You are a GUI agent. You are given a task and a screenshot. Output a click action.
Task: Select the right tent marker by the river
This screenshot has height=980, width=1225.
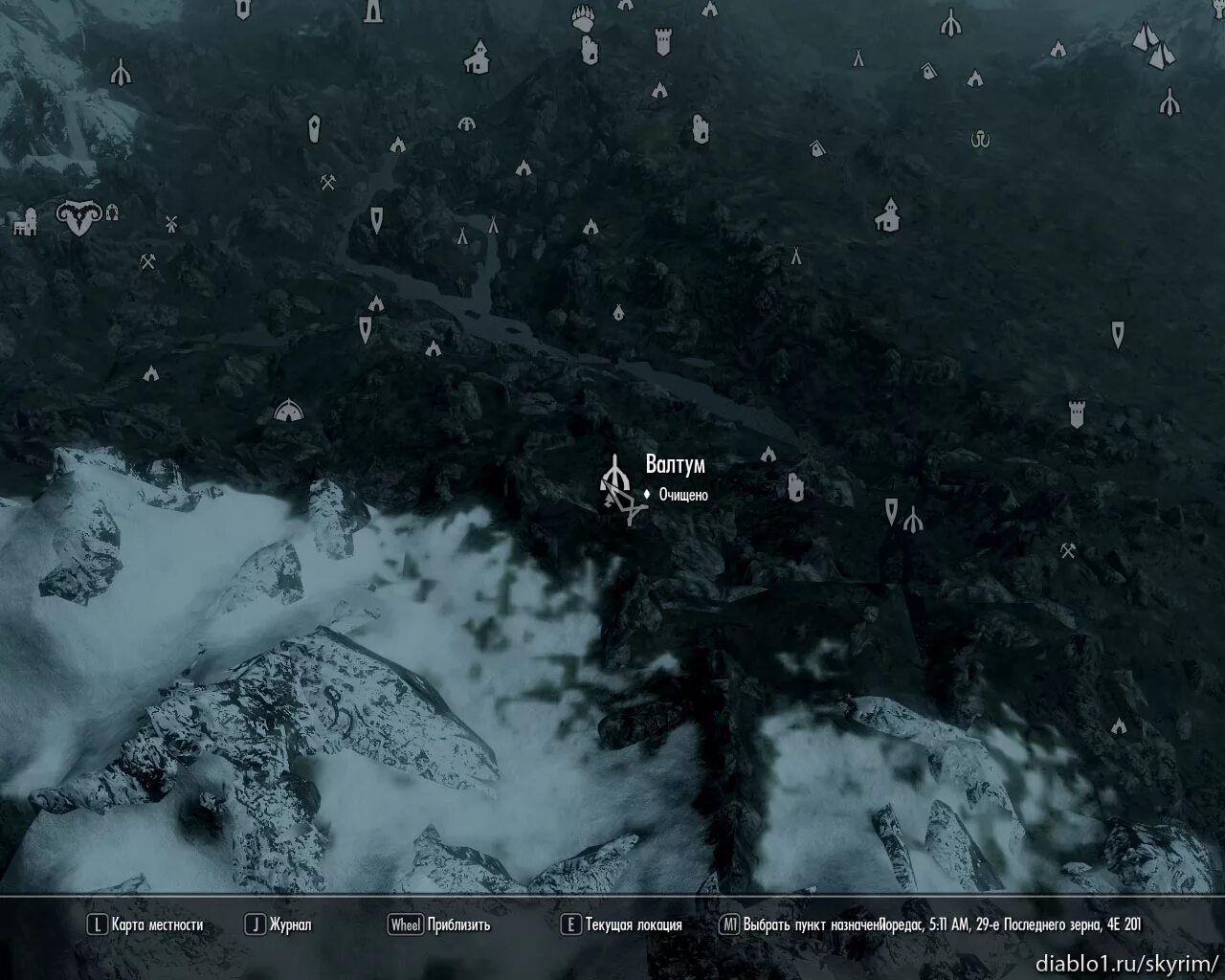pos(493,225)
